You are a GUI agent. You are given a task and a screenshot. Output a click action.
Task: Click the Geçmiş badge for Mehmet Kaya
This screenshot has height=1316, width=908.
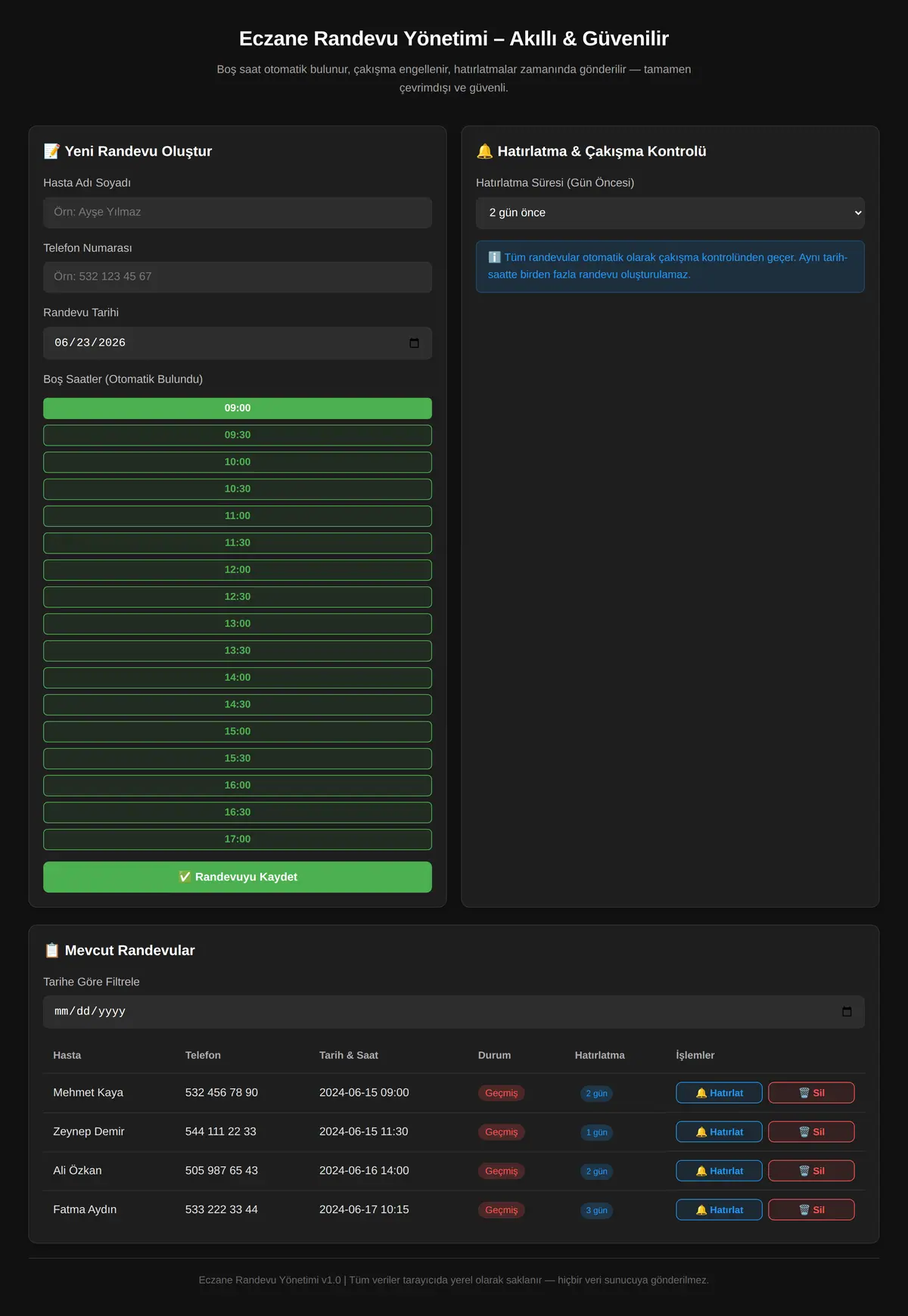pyautogui.click(x=502, y=1094)
